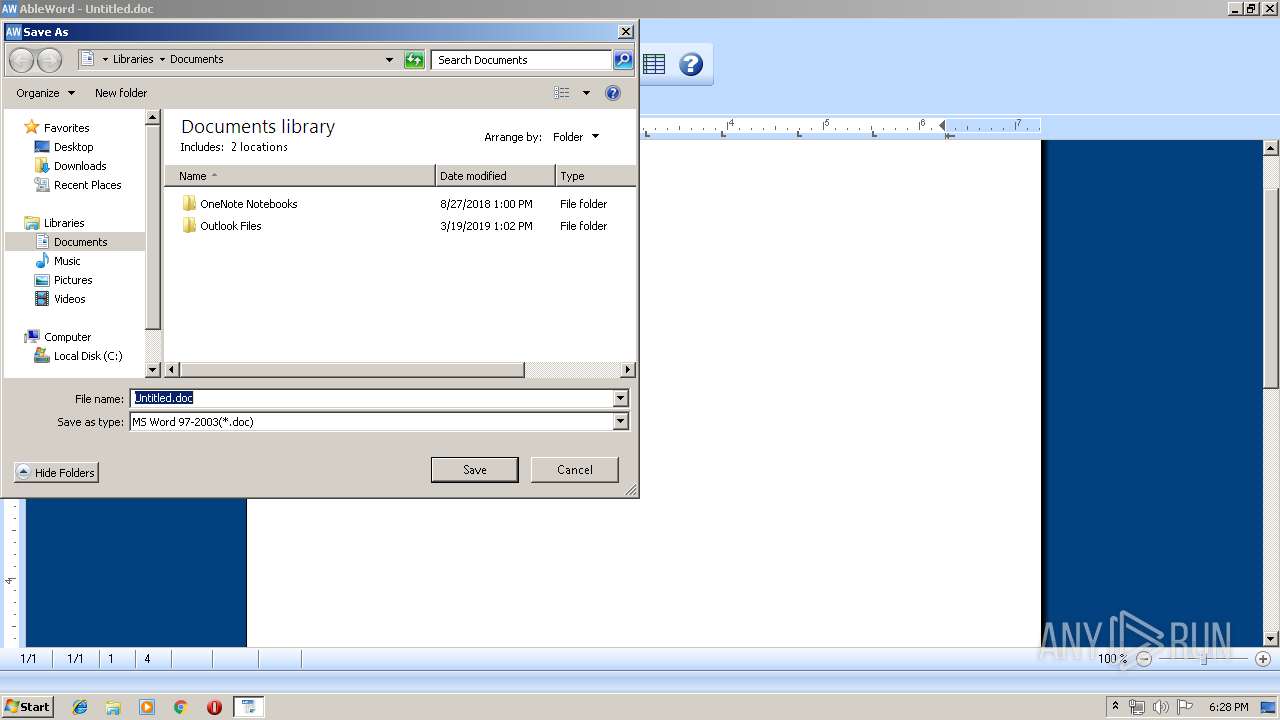
Task: Refresh the Documents location
Action: (414, 60)
